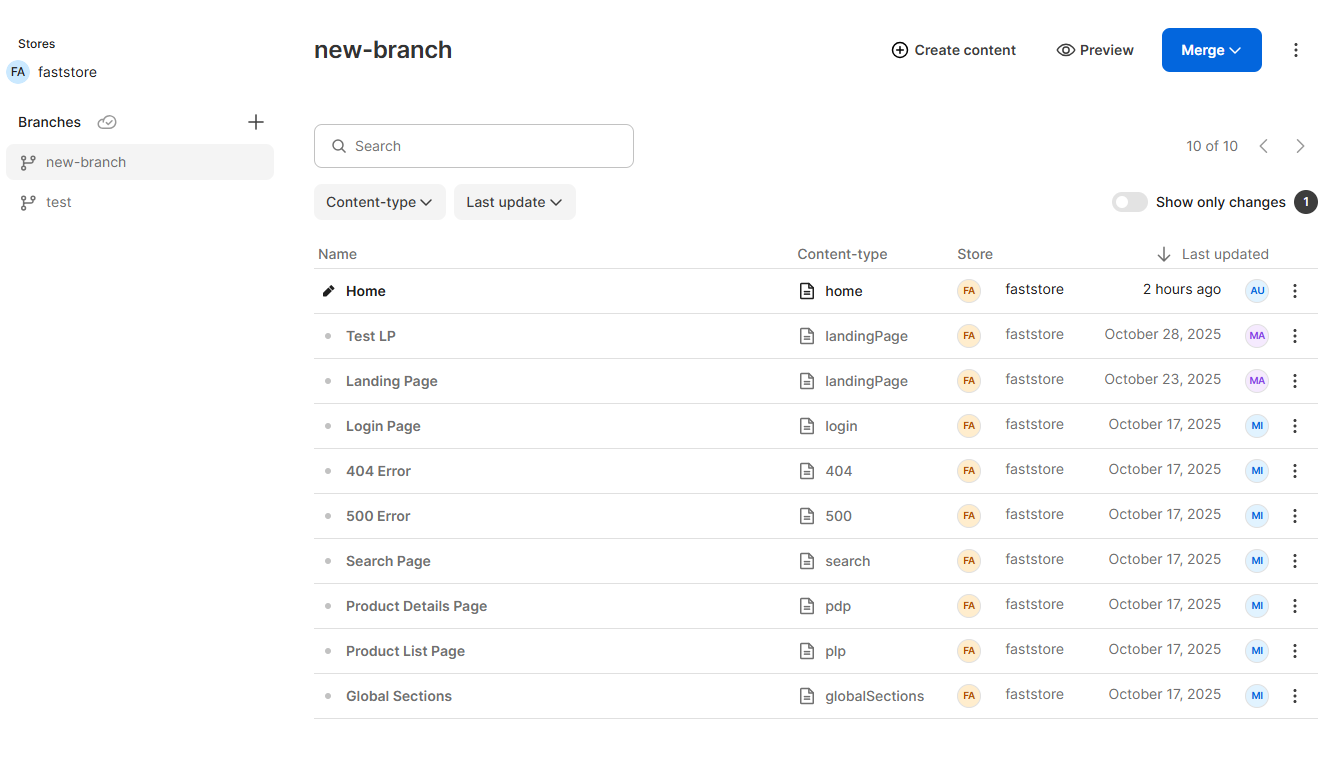This screenshot has height=769, width=1331.
Task: Click the Content-type column header
Action: (x=842, y=254)
